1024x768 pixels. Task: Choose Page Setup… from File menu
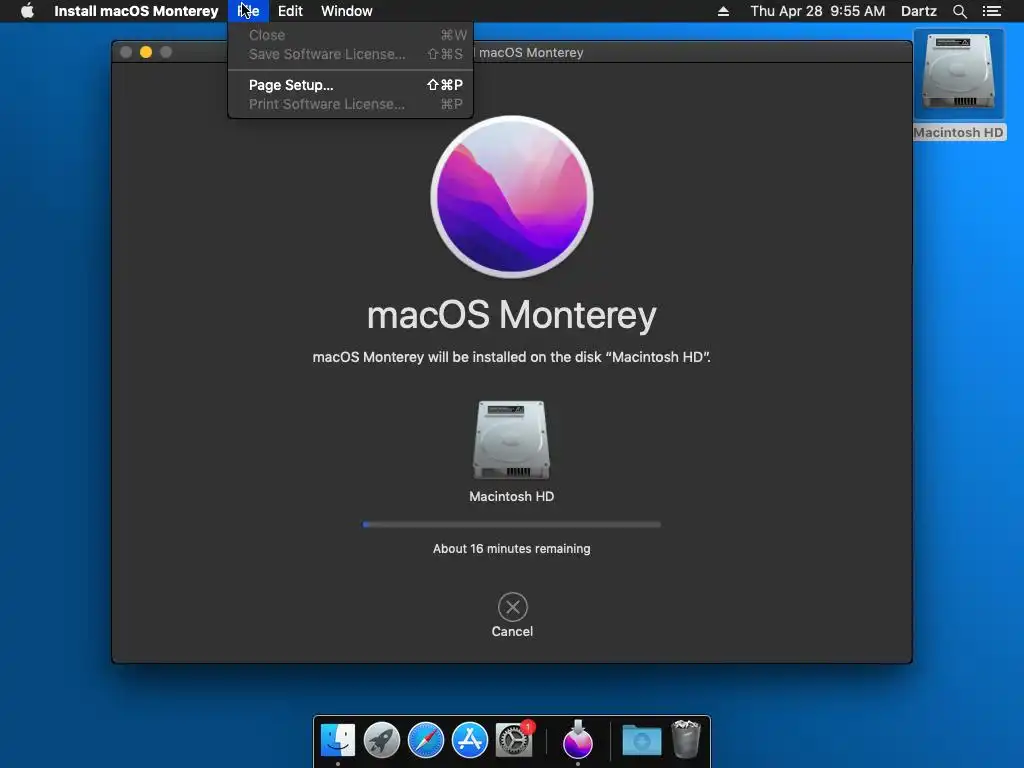[351, 85]
